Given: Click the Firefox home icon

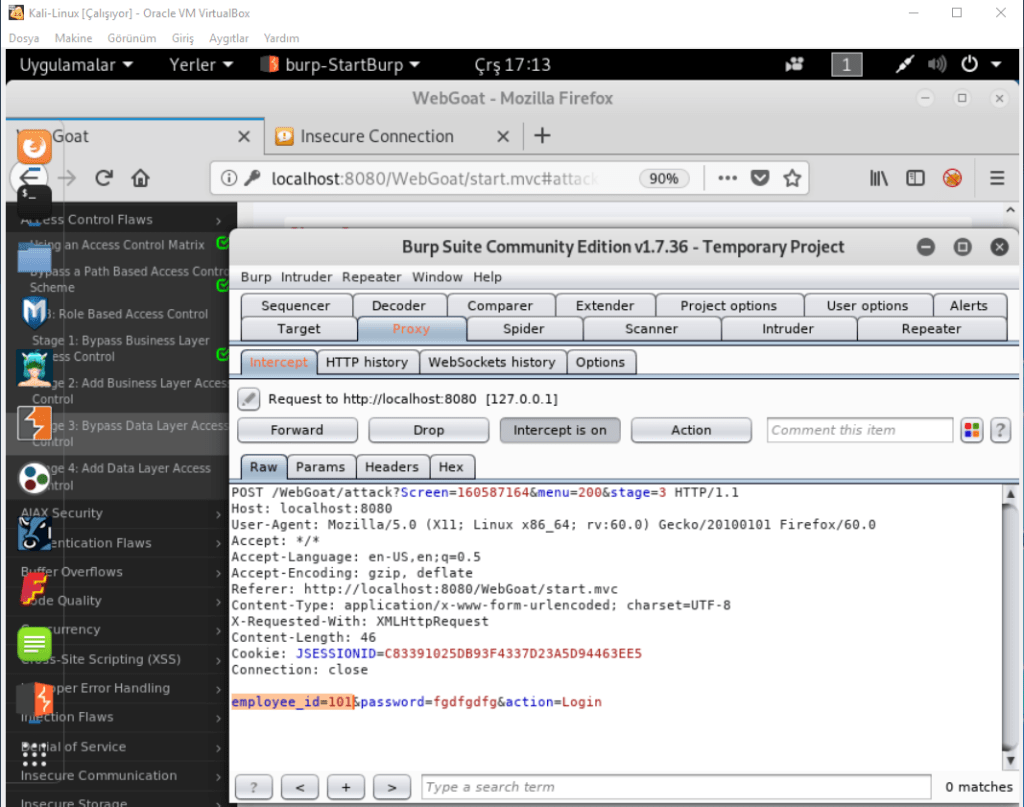Looking at the screenshot, I should [x=140, y=178].
